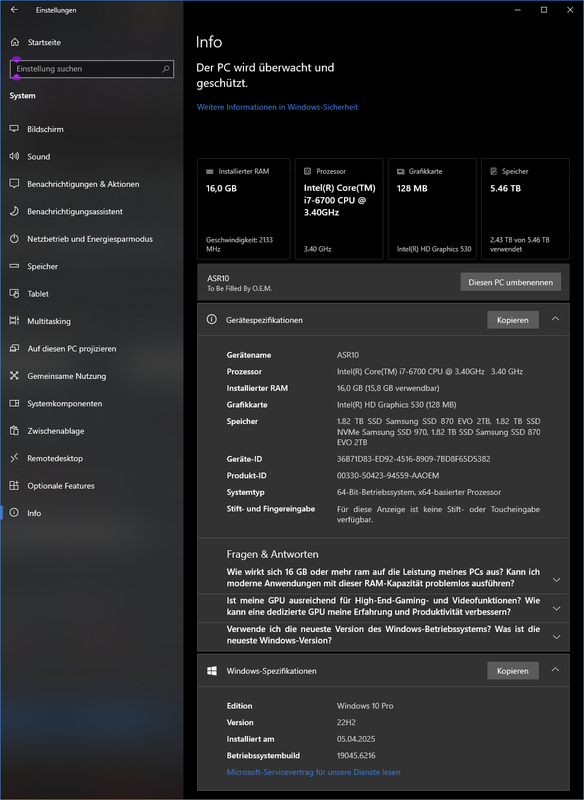Select the Multitasking icon
Screen dimensions: 584x800
click(14, 320)
